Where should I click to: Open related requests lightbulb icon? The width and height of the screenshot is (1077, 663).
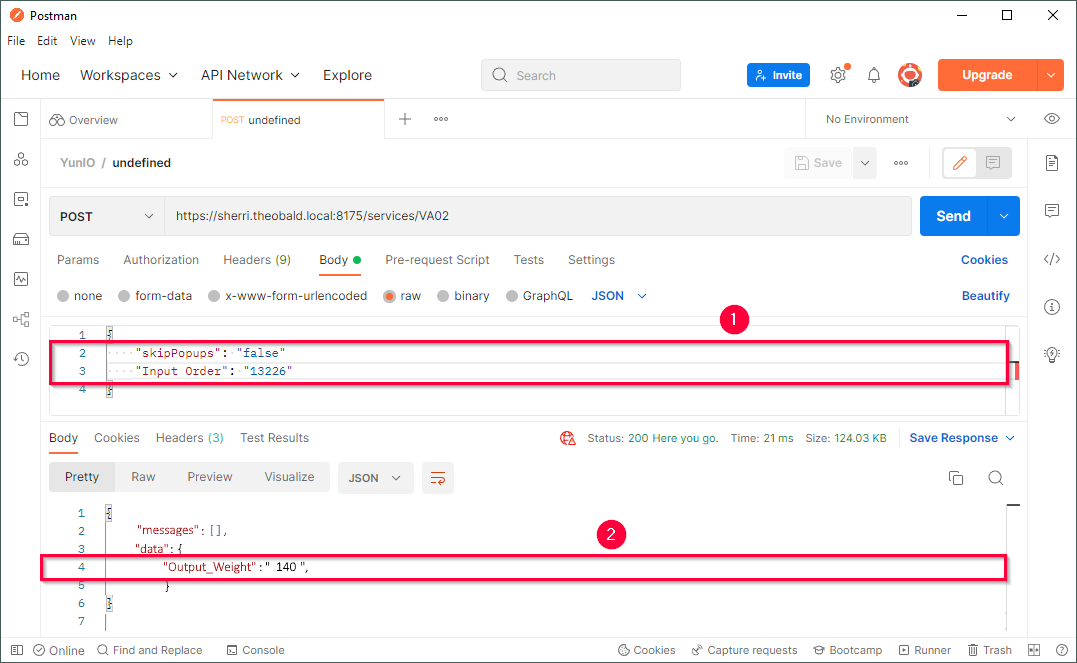(x=1052, y=355)
